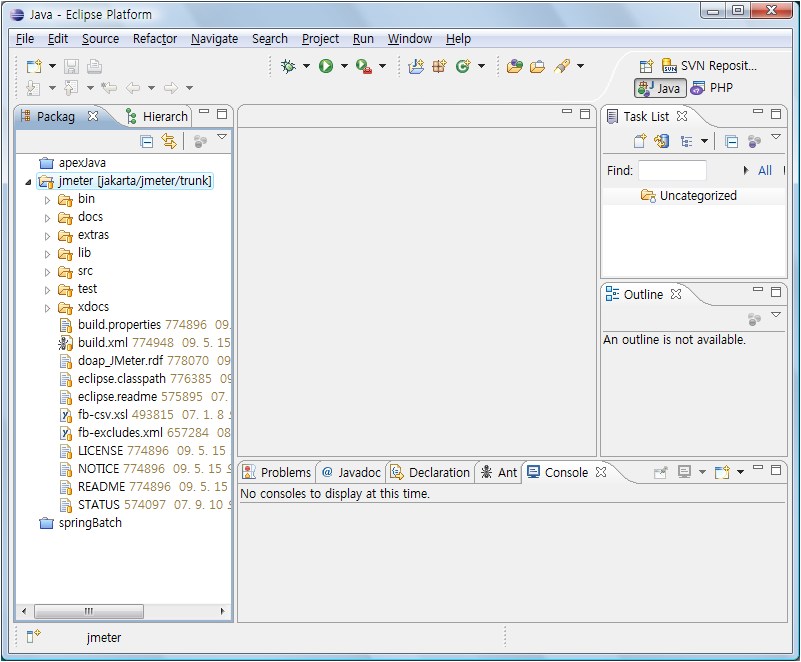801x662 pixels.
Task: Switch to the PHP perspective
Action: pyautogui.click(x=712, y=88)
